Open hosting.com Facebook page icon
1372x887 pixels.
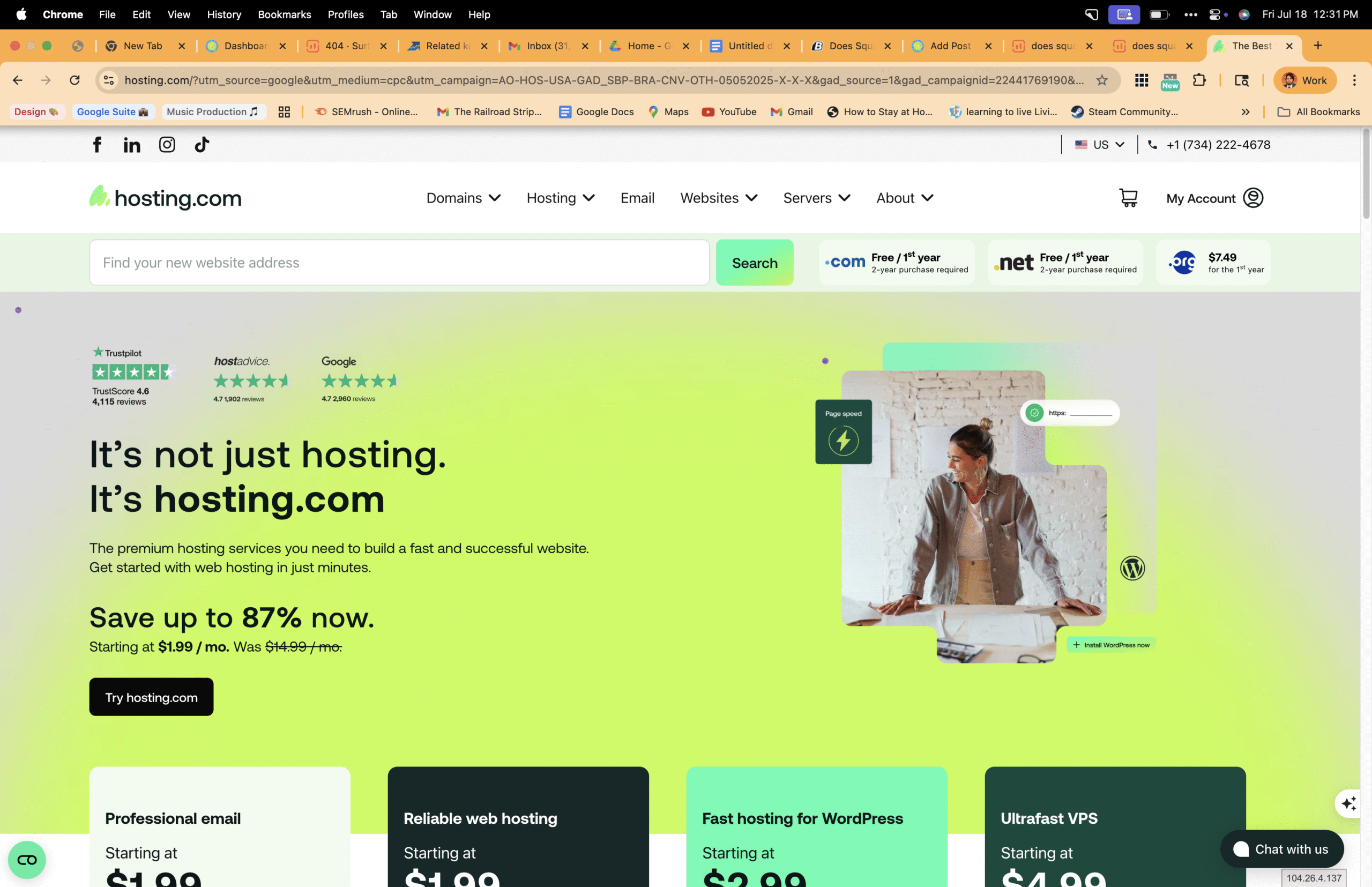97,144
